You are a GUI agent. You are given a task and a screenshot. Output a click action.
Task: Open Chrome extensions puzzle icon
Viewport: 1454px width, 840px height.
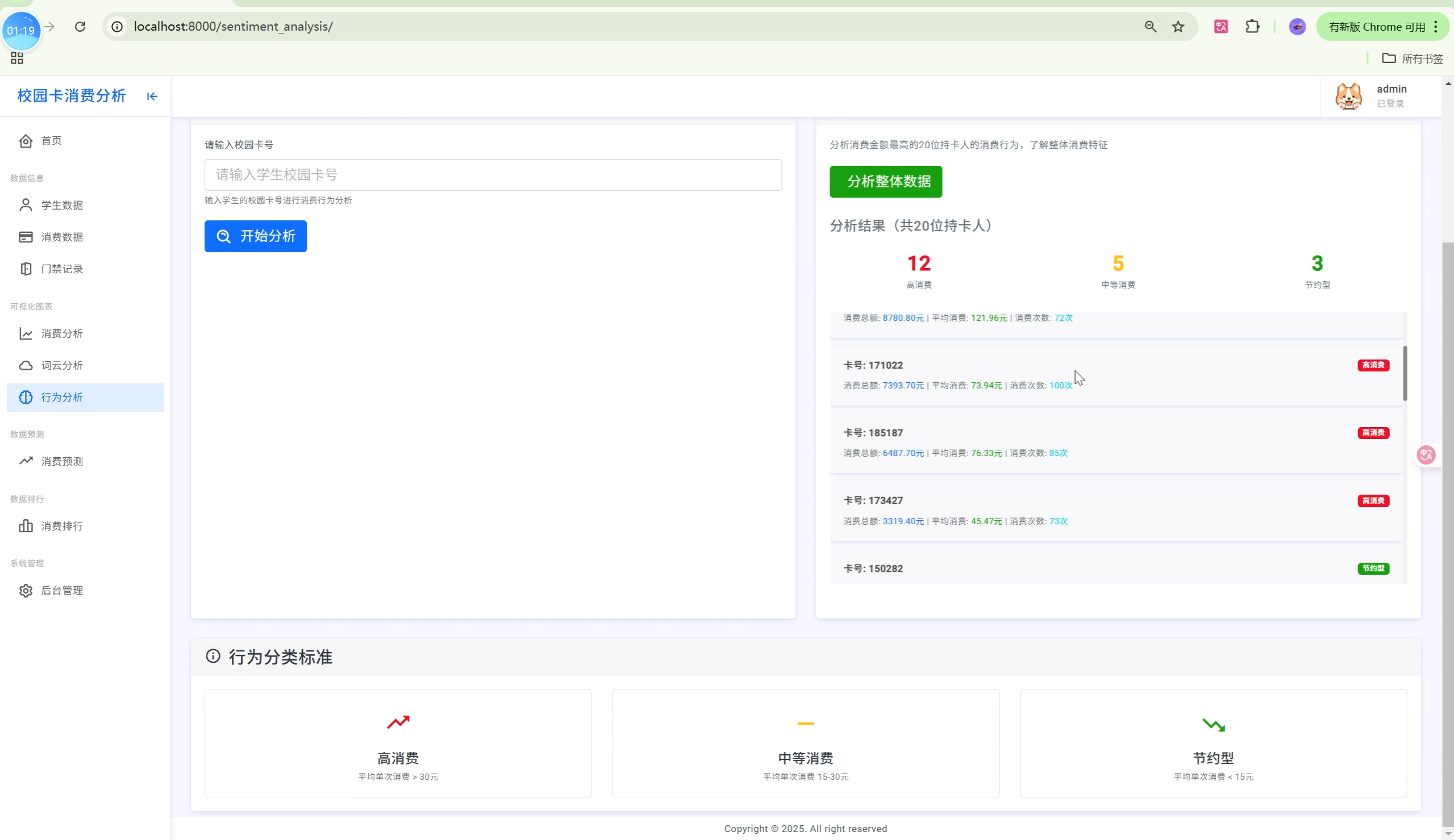tap(1252, 27)
